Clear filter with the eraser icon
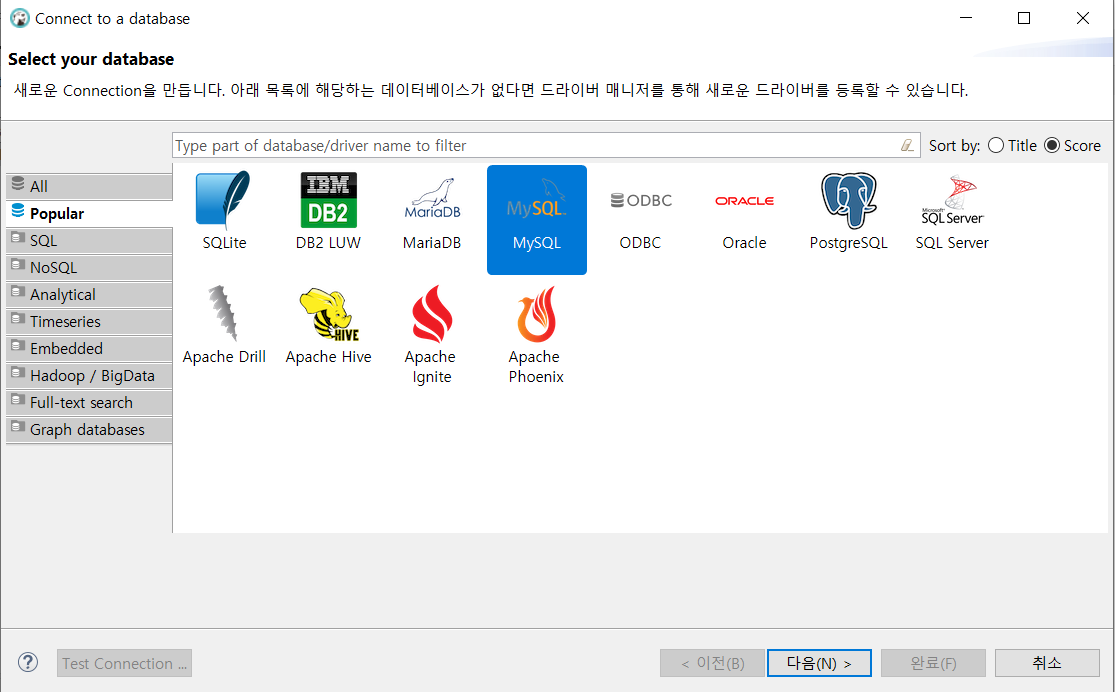 (907, 145)
